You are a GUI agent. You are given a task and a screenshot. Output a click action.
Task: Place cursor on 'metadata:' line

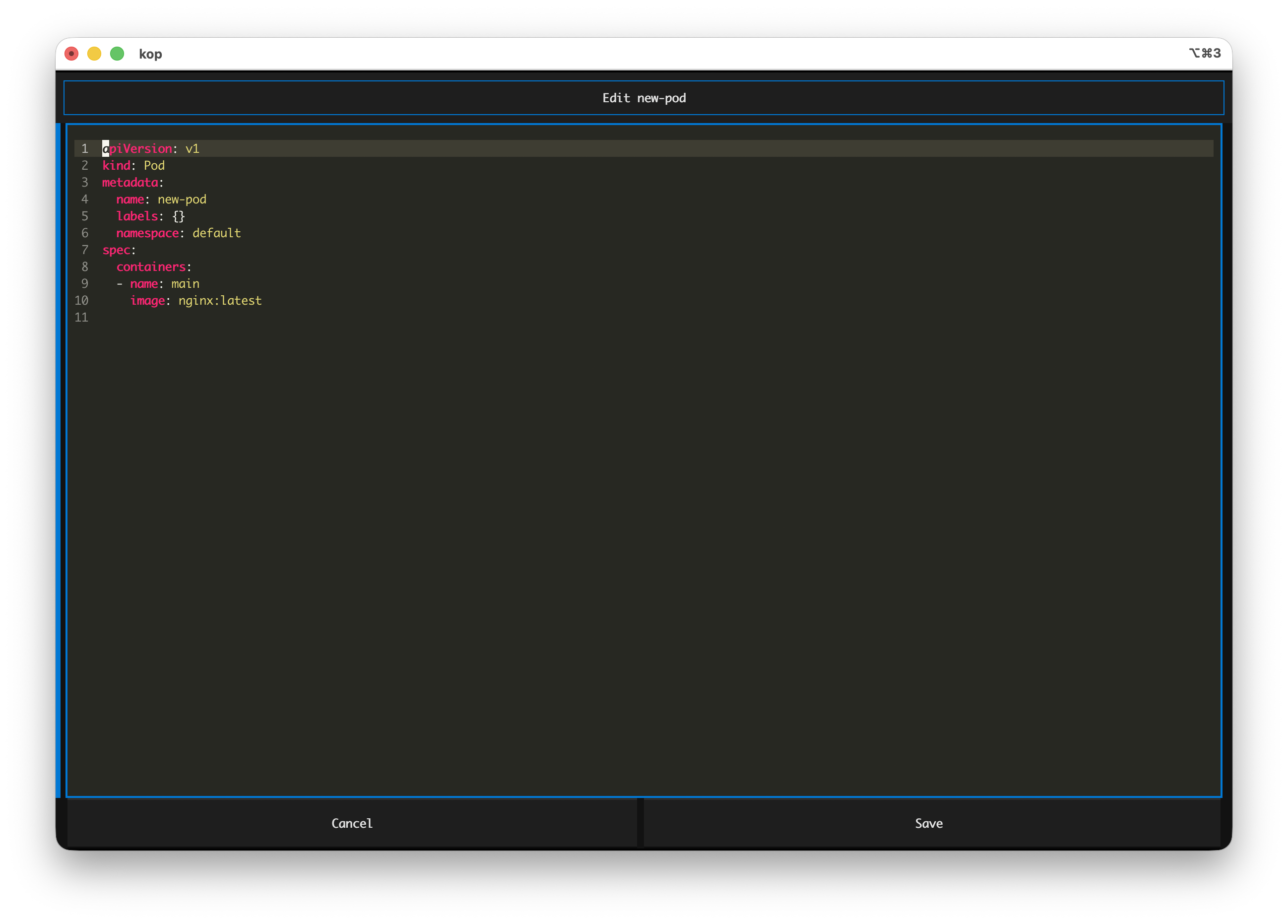pyautogui.click(x=133, y=182)
